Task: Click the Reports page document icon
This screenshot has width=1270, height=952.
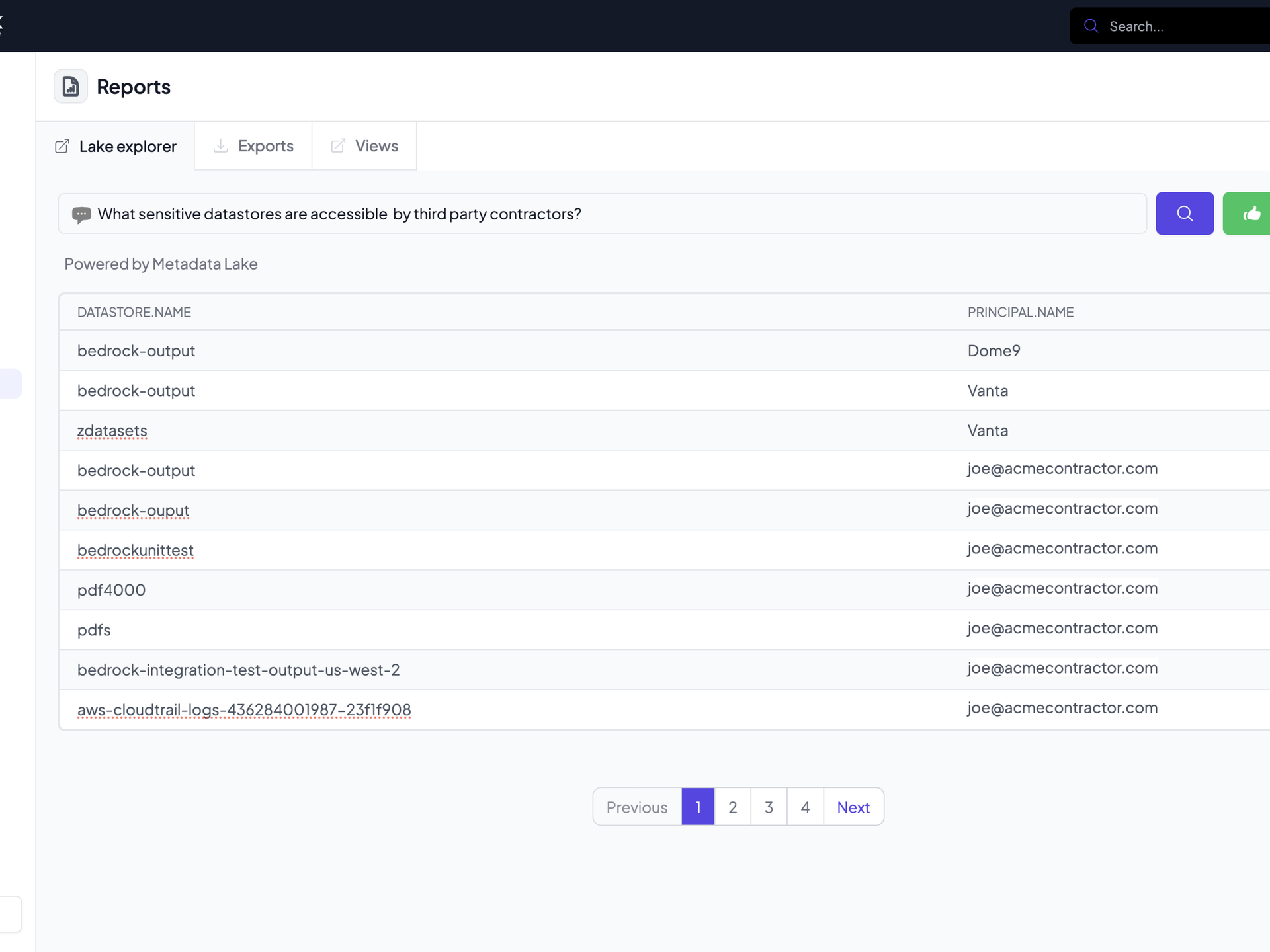Action: pos(71,87)
